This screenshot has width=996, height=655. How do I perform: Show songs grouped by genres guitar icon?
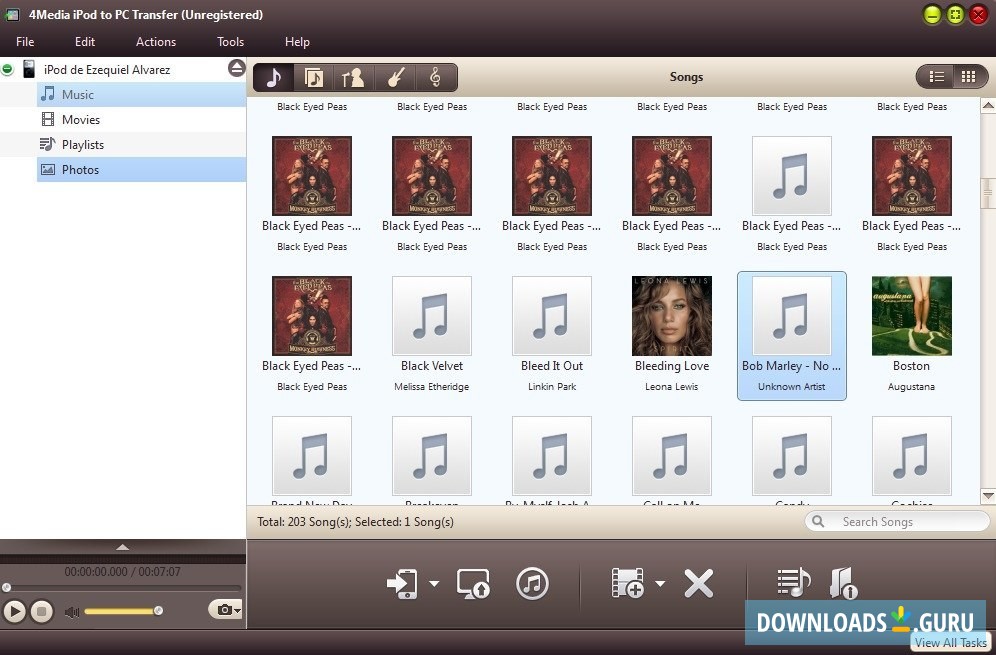394,77
